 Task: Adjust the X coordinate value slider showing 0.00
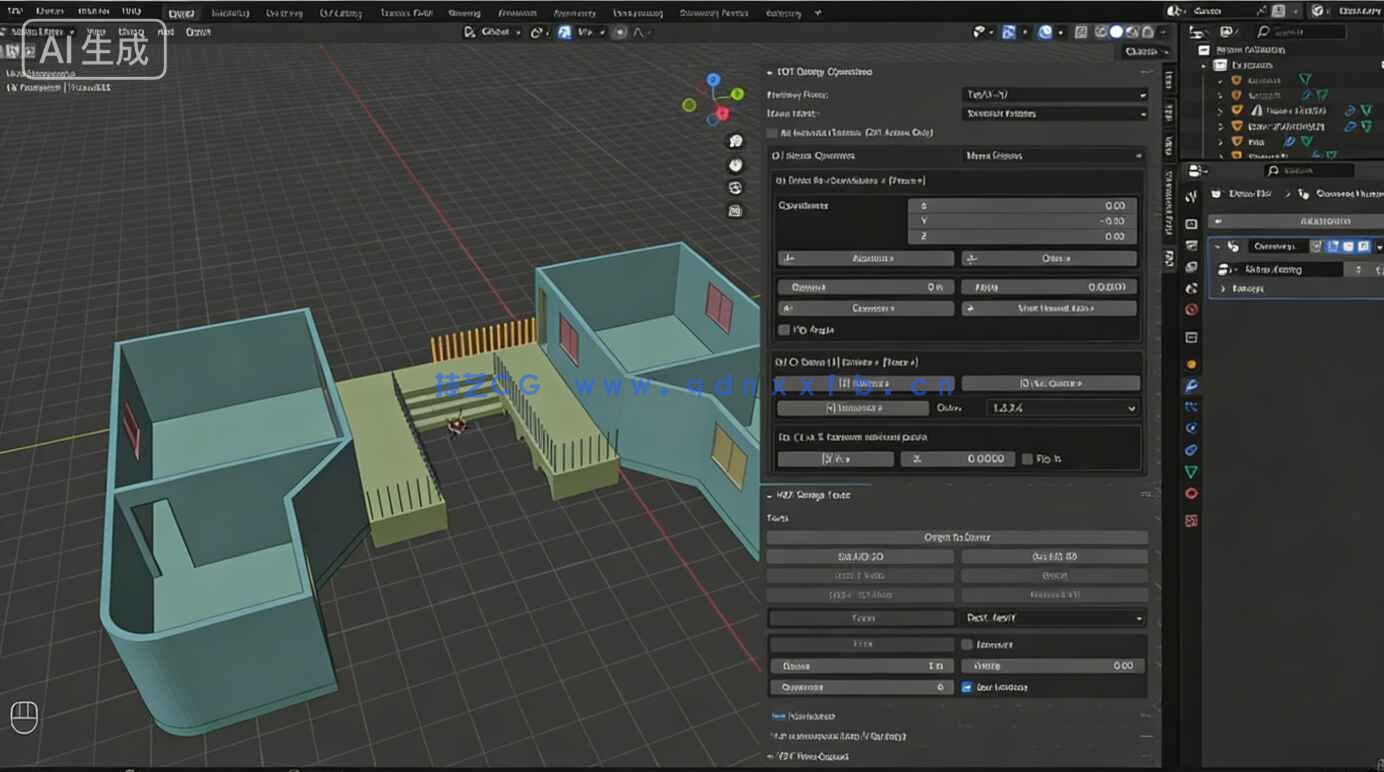(1020, 204)
